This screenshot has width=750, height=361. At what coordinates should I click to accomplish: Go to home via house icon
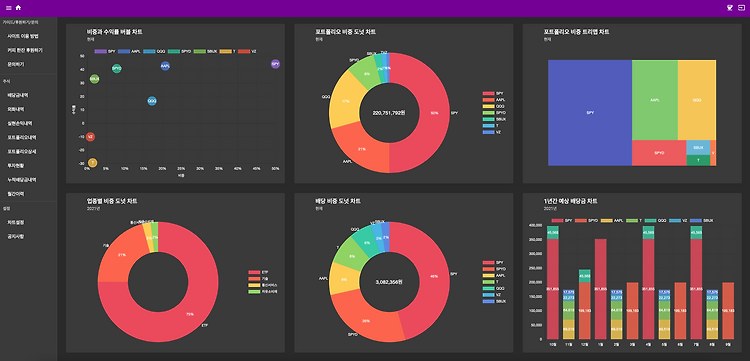click(18, 8)
